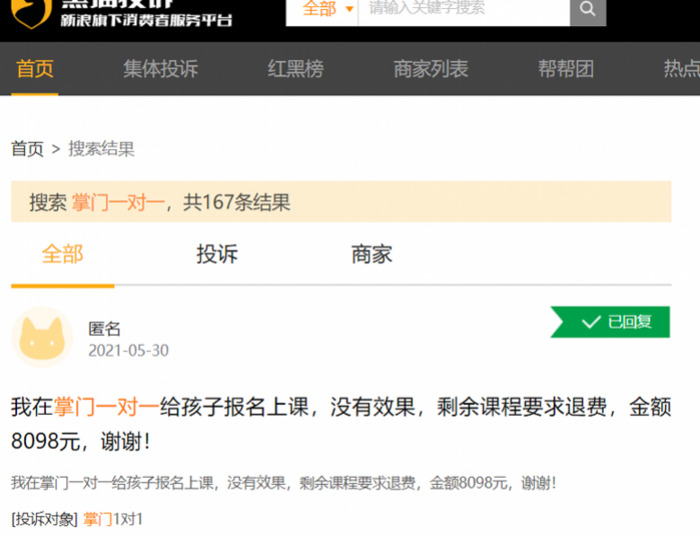Open the complaint title about 8098元 refund
This screenshot has height=537, width=700.
341,424
